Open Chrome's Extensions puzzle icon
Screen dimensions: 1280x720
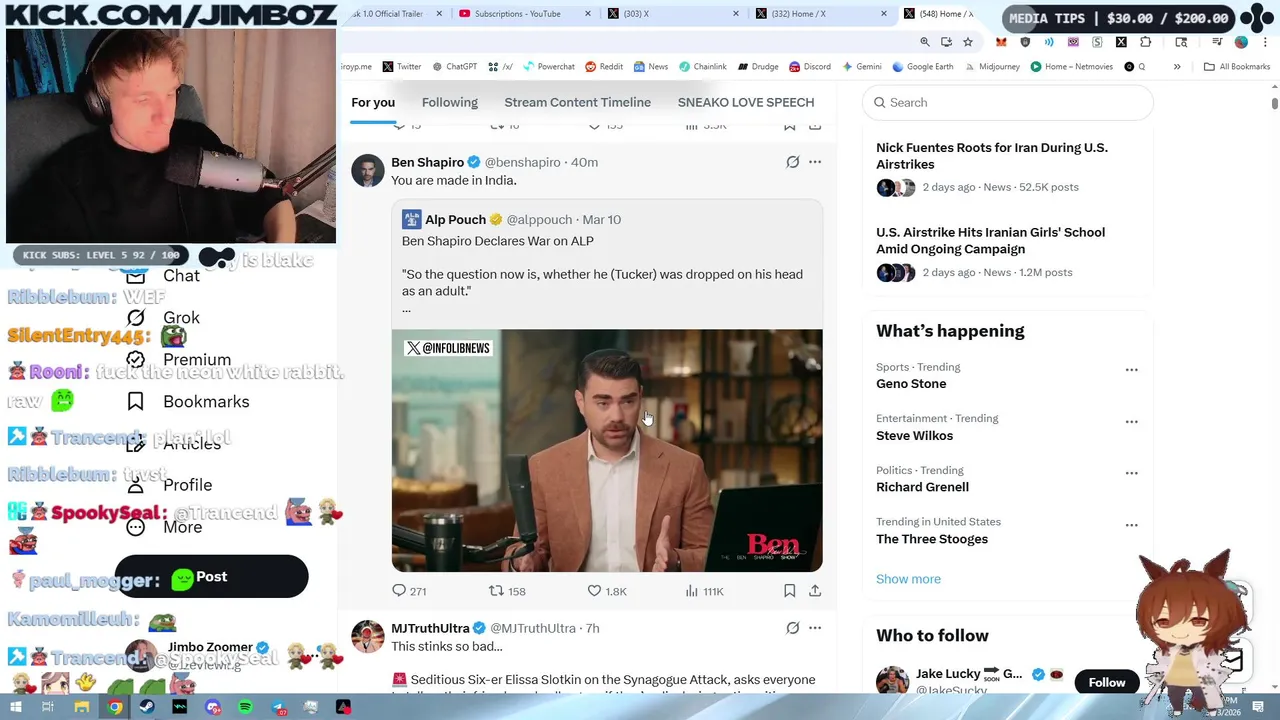click(1145, 42)
